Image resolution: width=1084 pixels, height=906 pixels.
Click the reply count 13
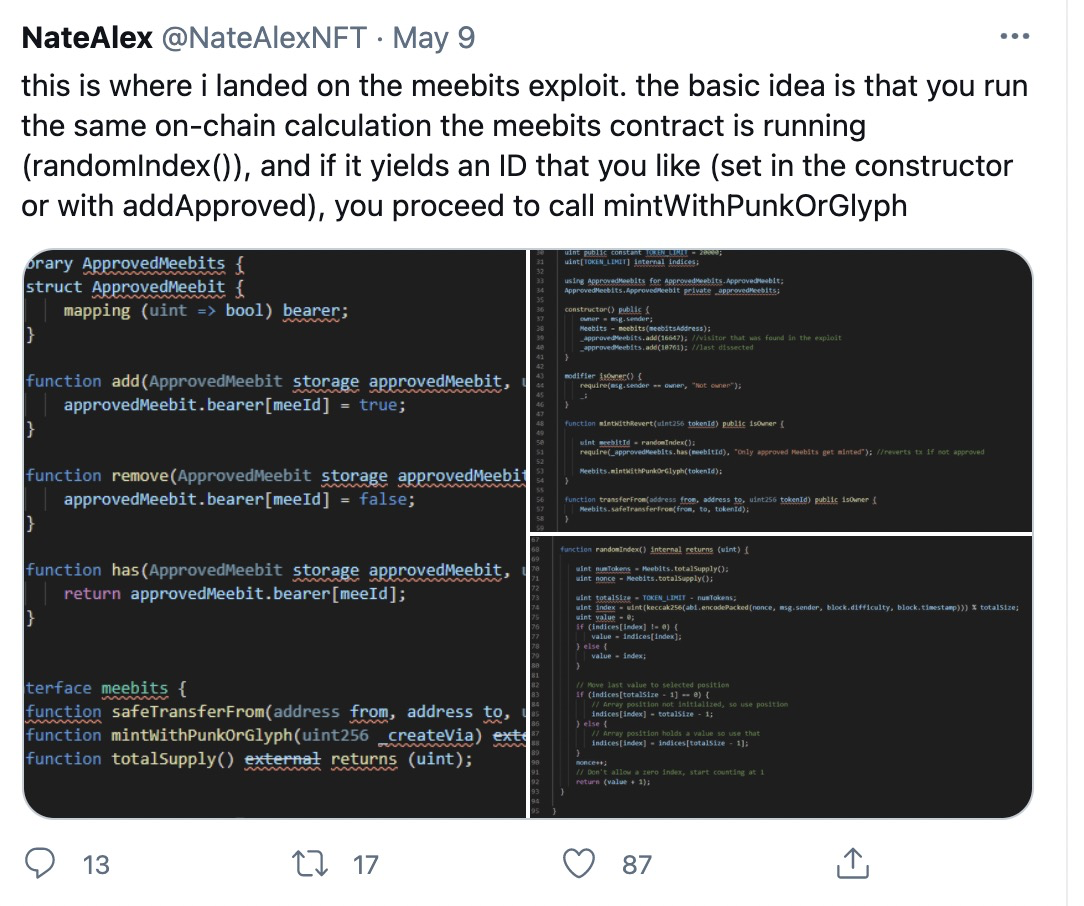pos(96,864)
